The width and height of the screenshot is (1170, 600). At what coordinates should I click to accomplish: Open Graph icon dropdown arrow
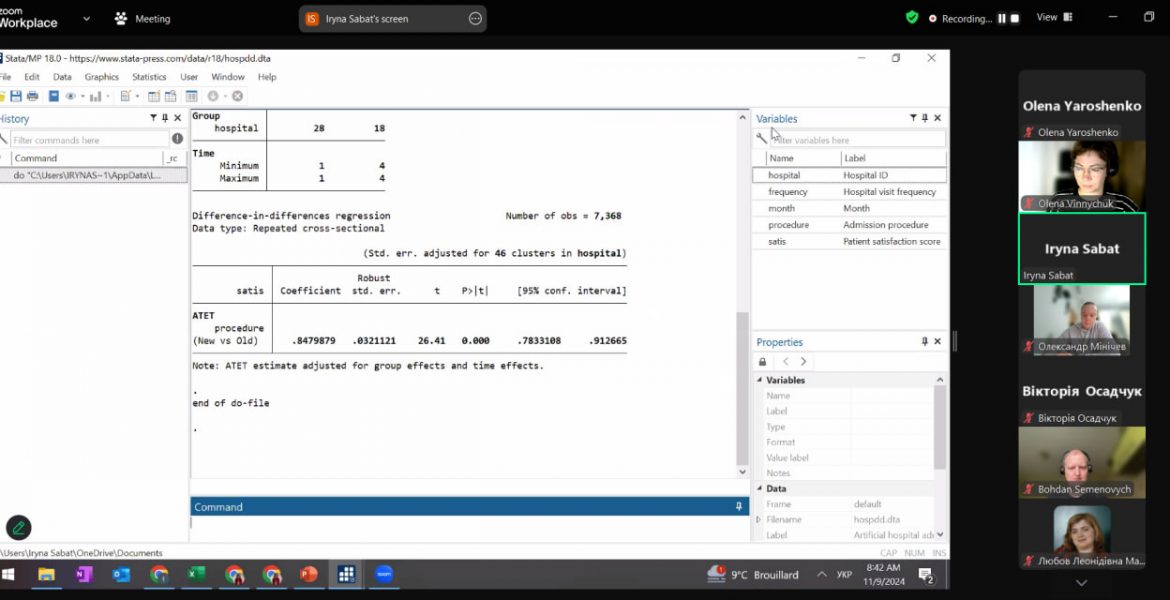click(107, 96)
